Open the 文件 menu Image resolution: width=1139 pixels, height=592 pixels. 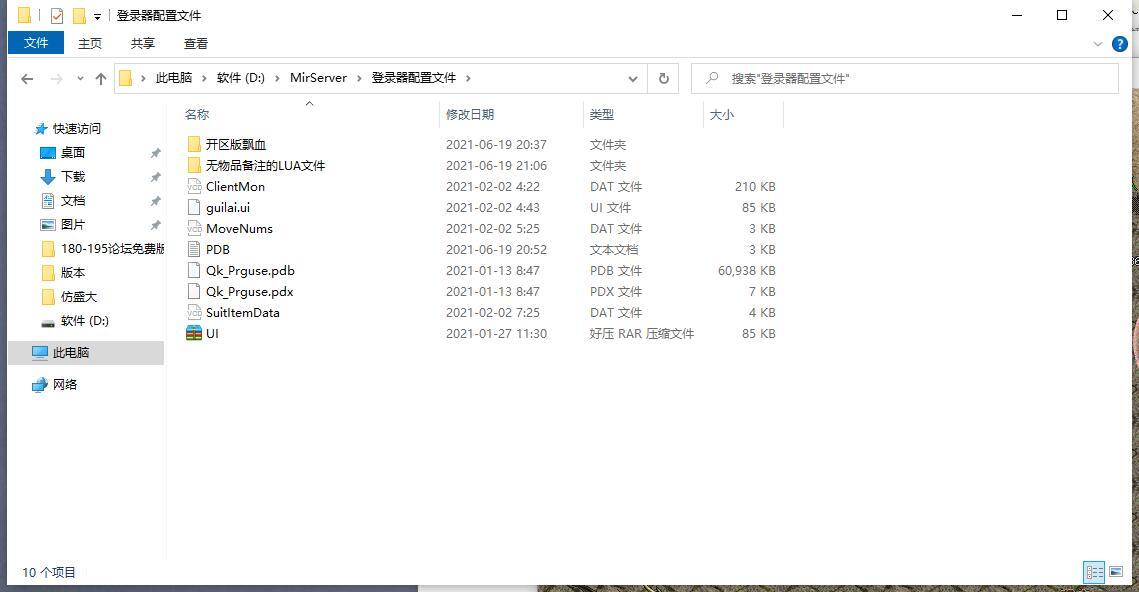click(x=35, y=43)
